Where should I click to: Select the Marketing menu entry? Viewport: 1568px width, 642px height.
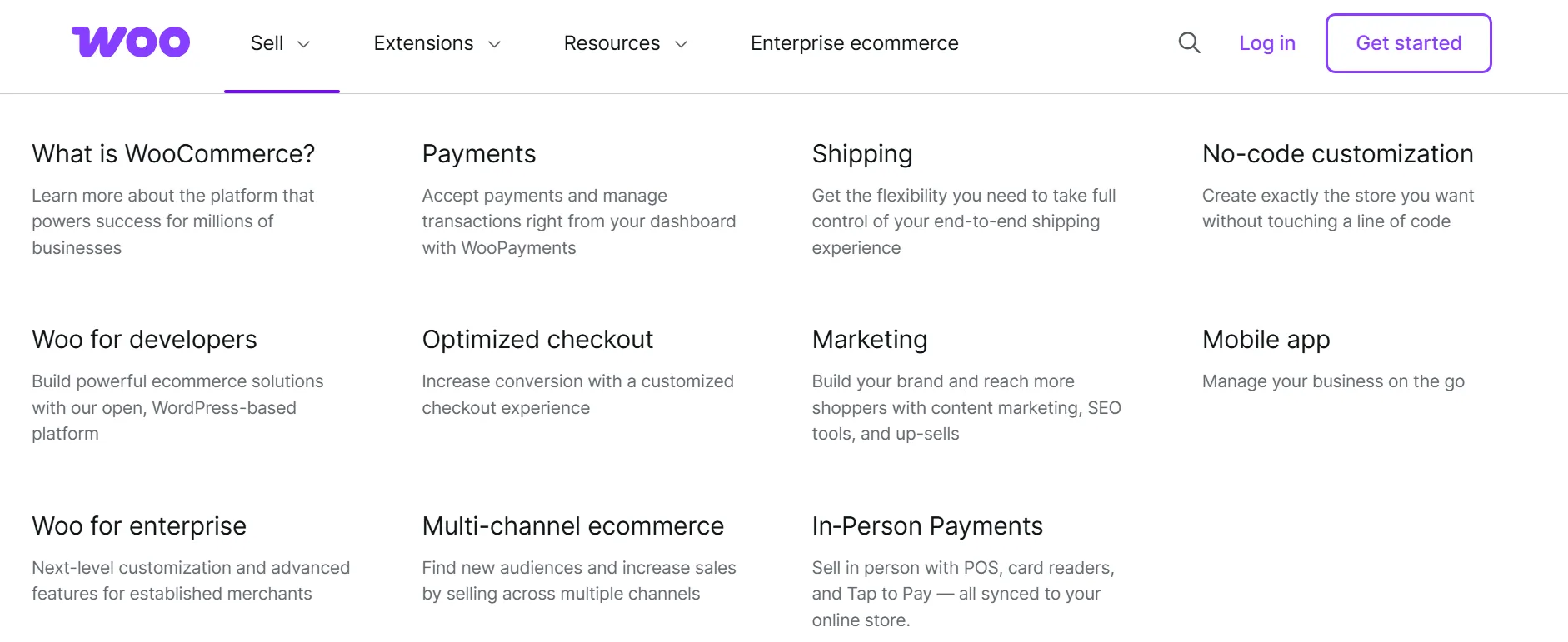(869, 340)
